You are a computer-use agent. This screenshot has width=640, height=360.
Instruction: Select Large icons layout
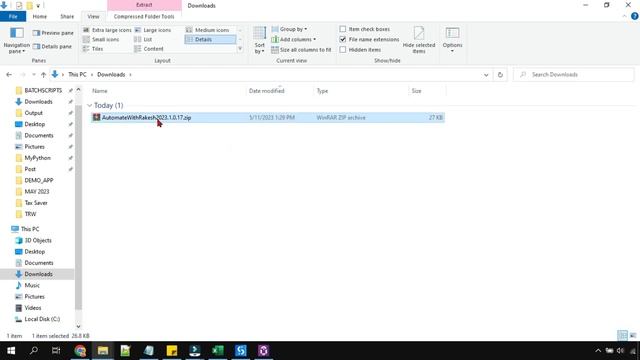(x=153, y=30)
